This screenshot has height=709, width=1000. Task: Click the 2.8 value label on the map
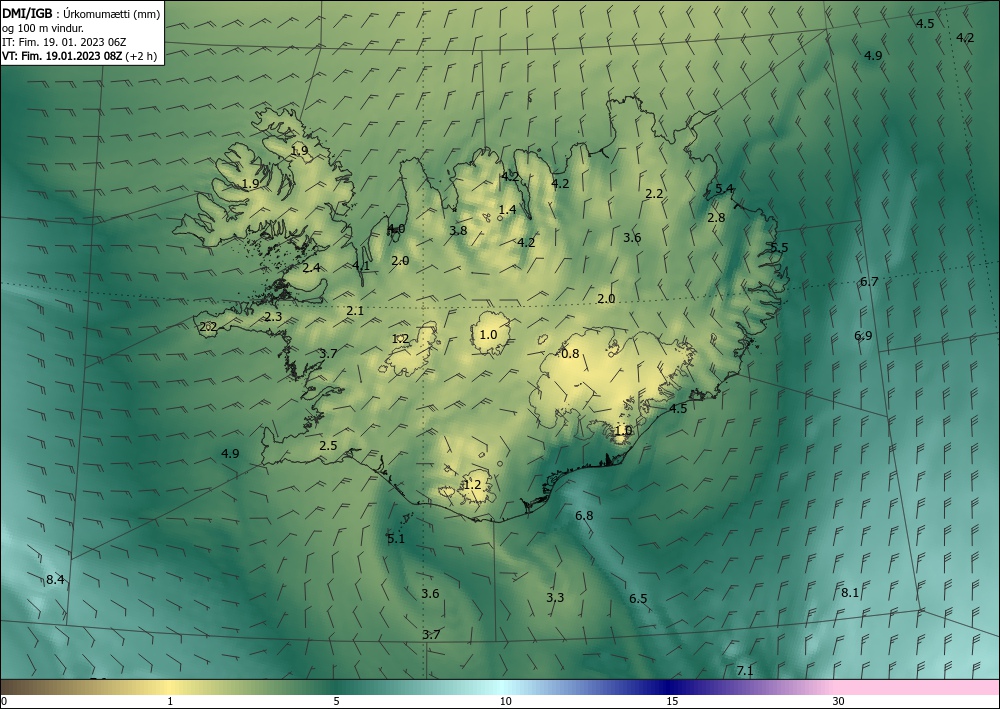pos(716,217)
